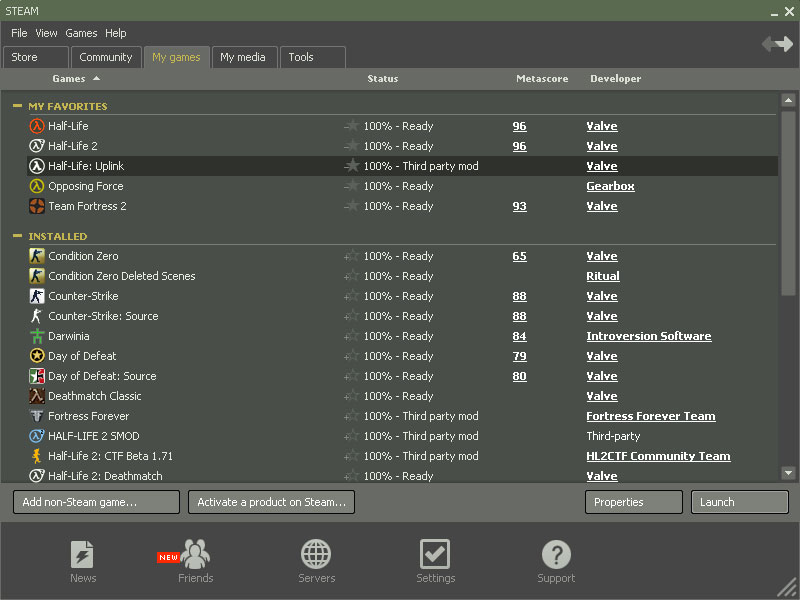
Task: Sort by the Developer column header
Action: [x=615, y=79]
